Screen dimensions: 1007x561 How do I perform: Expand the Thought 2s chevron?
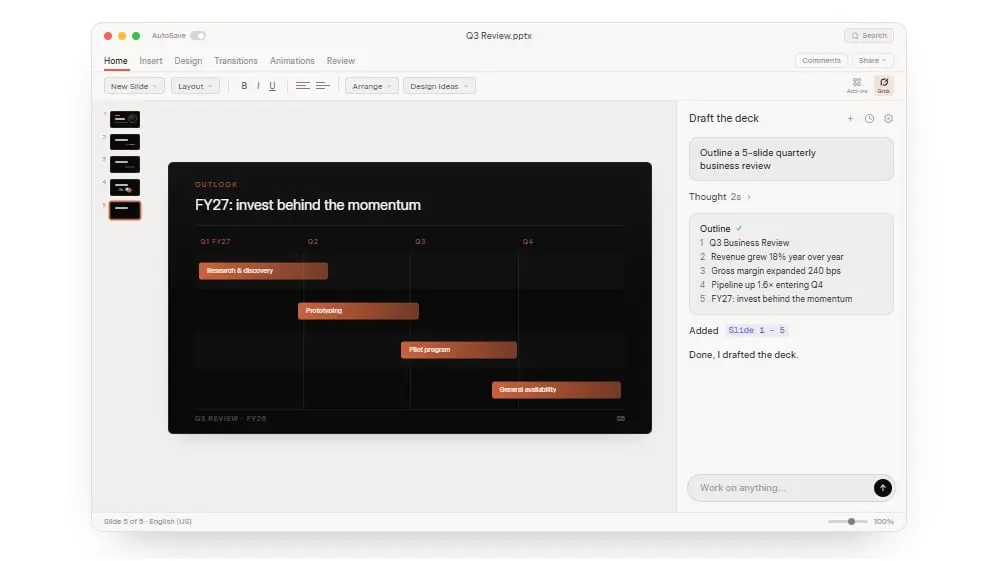pyautogui.click(x=749, y=197)
